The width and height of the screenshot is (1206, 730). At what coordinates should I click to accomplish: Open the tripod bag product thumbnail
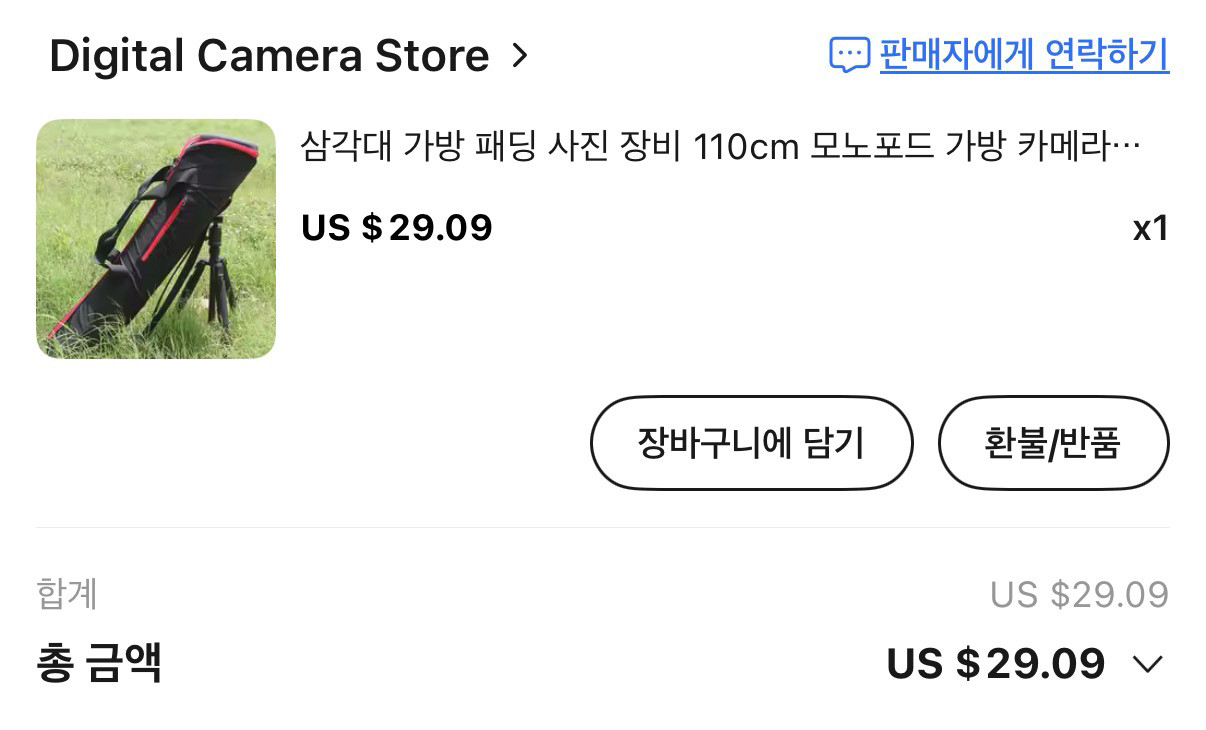point(156,239)
